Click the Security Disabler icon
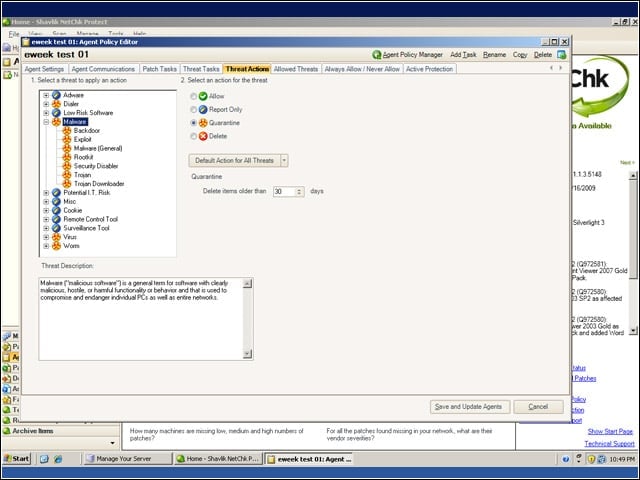 click(x=67, y=166)
